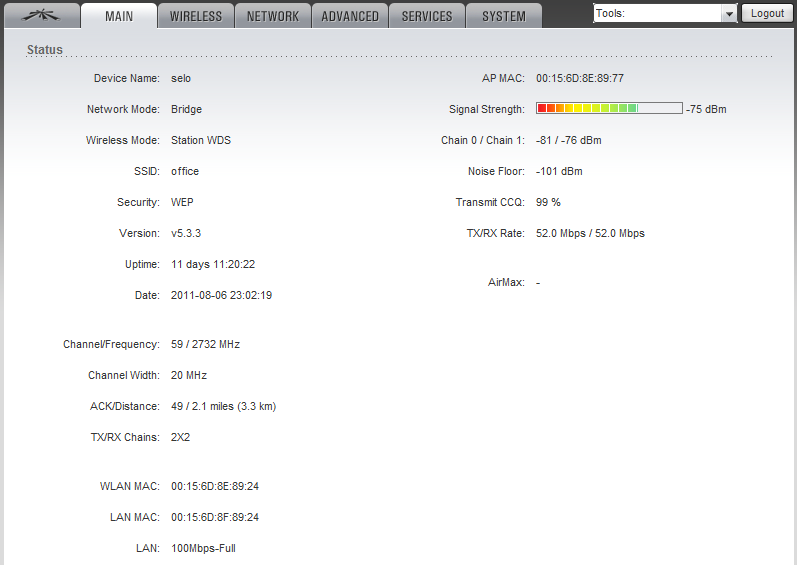Screen dimensions: 797x565
Task: Select the ADVANCED tab
Action: point(350,16)
